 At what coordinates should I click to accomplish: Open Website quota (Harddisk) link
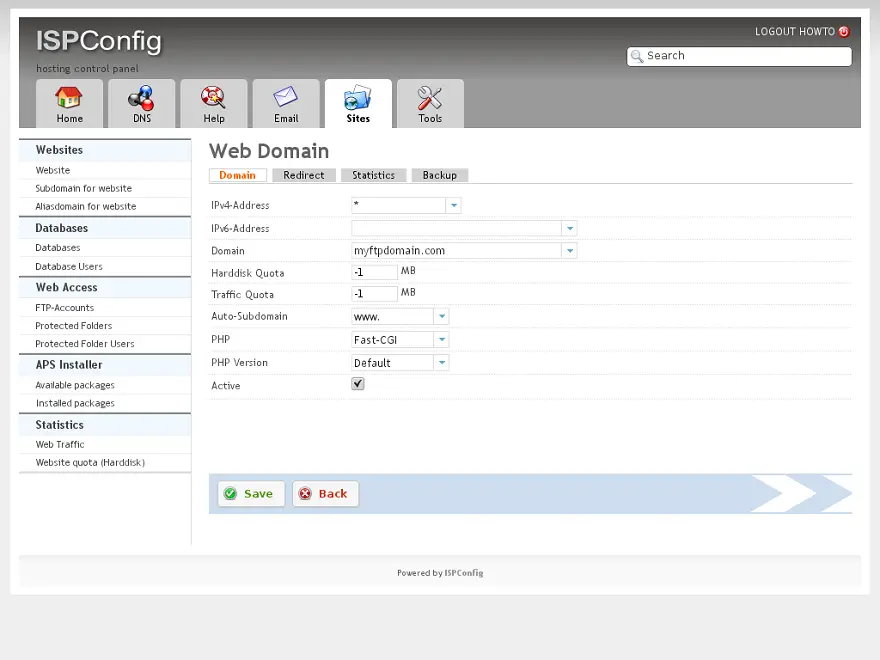(90, 462)
